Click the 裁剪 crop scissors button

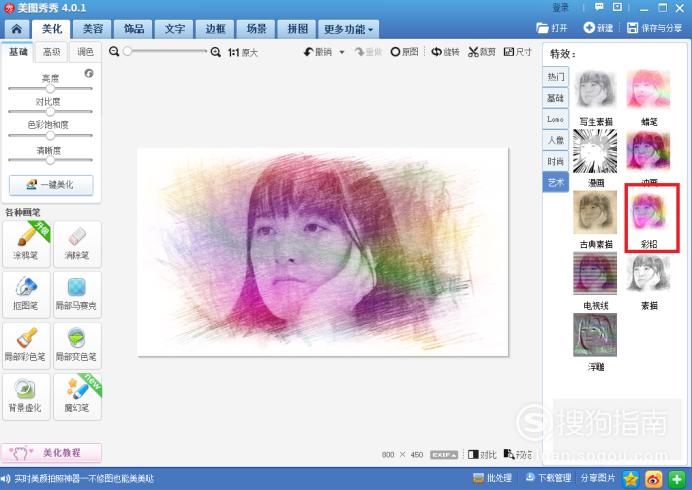coord(482,52)
